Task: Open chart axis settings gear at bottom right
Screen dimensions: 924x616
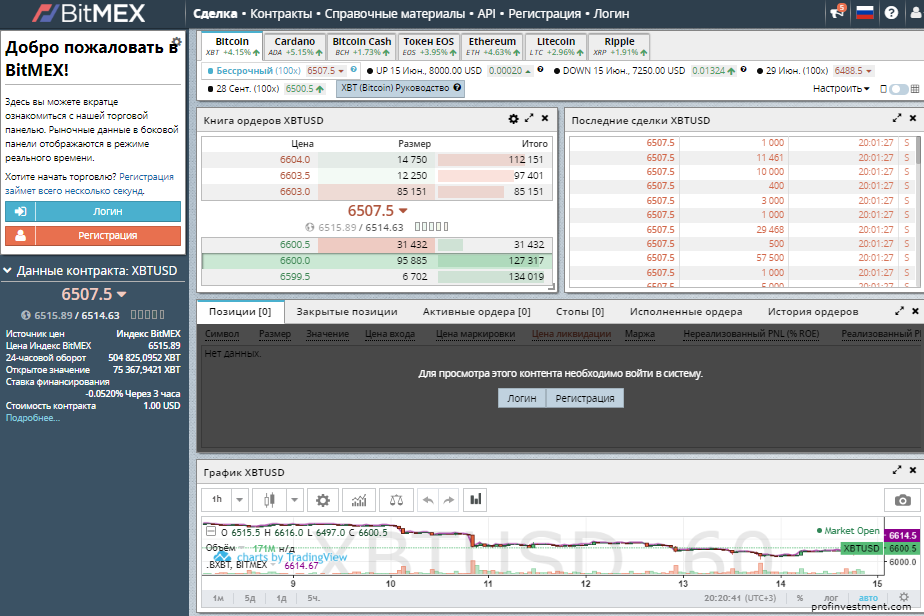Action: click(904, 597)
